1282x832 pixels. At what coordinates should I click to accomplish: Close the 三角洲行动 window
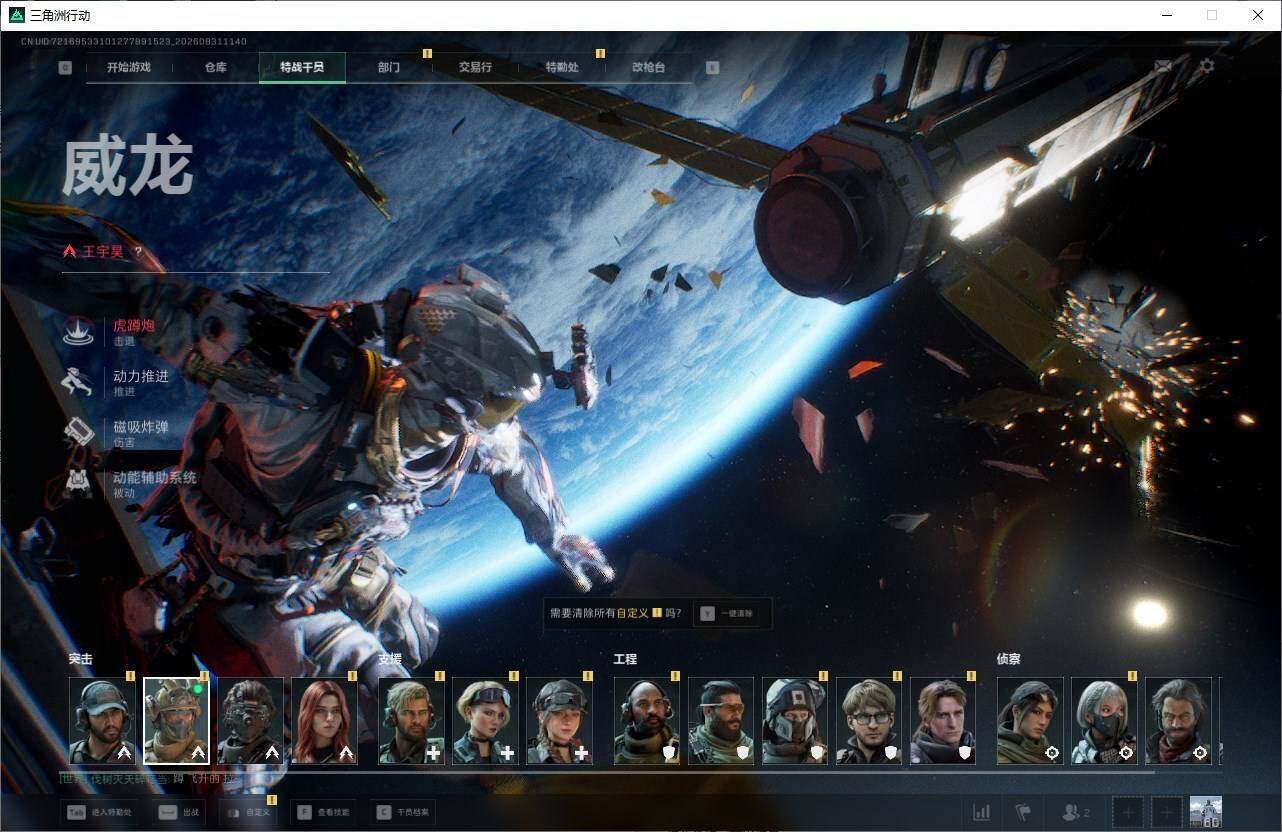(x=1258, y=15)
